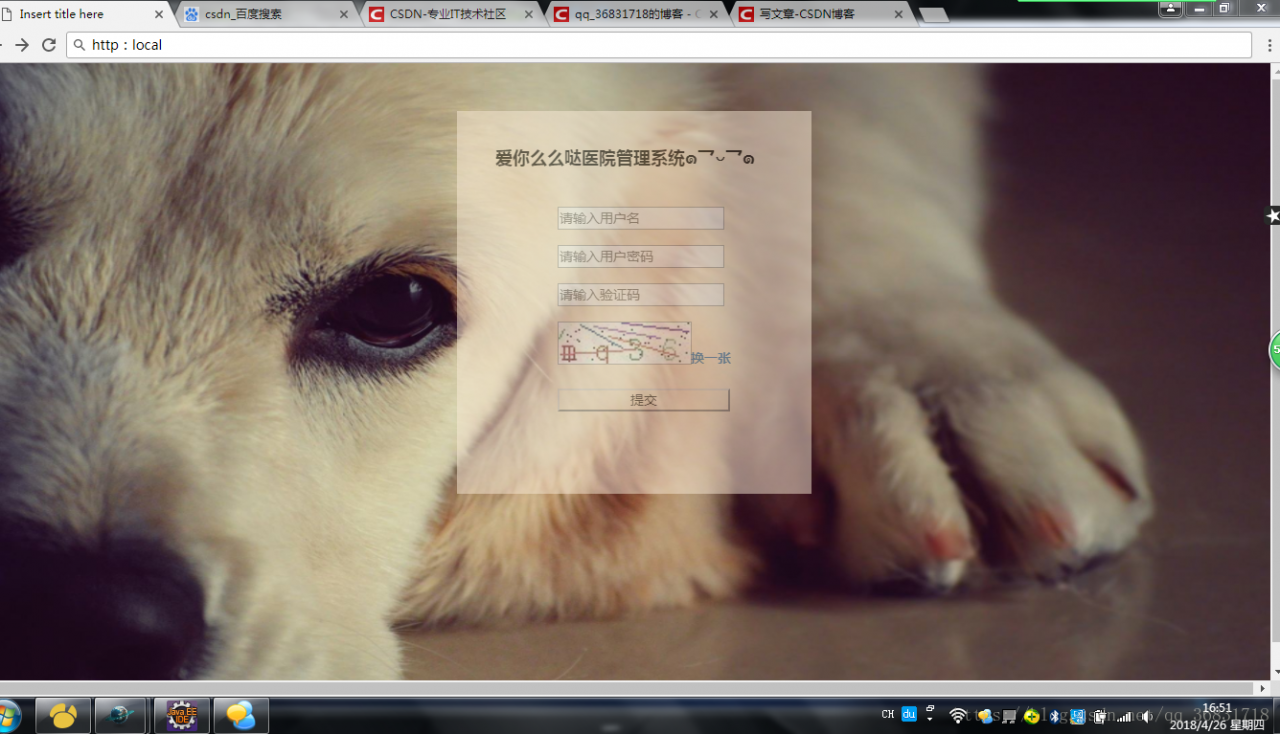Click the Bluetooth tray icon

[x=1054, y=716]
